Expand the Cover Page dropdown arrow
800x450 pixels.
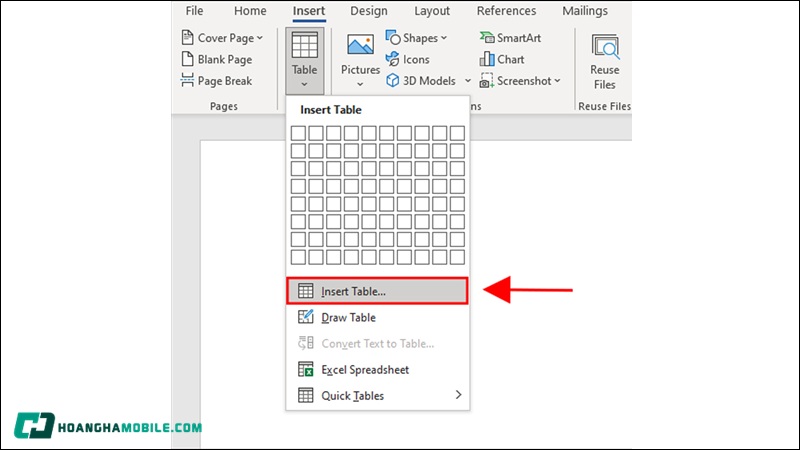point(260,38)
